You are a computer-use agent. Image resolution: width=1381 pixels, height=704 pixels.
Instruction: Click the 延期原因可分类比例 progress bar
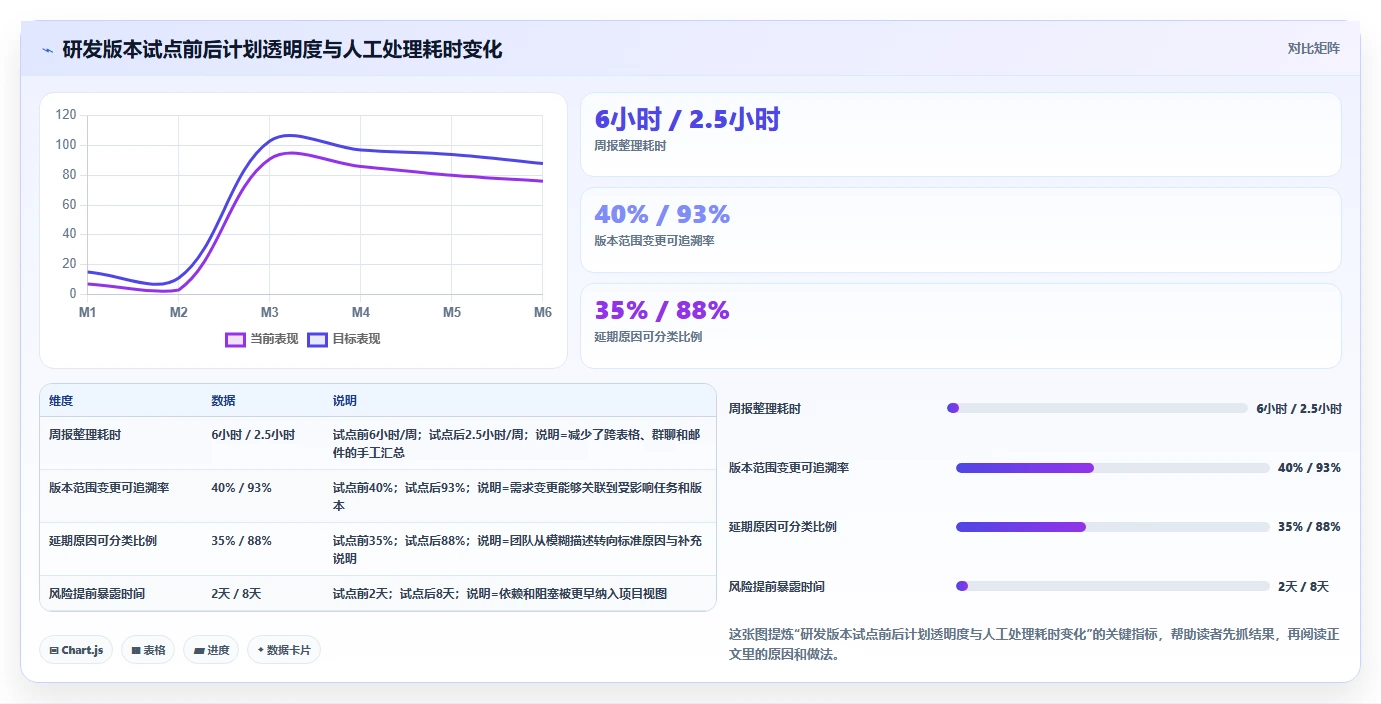tap(1113, 527)
